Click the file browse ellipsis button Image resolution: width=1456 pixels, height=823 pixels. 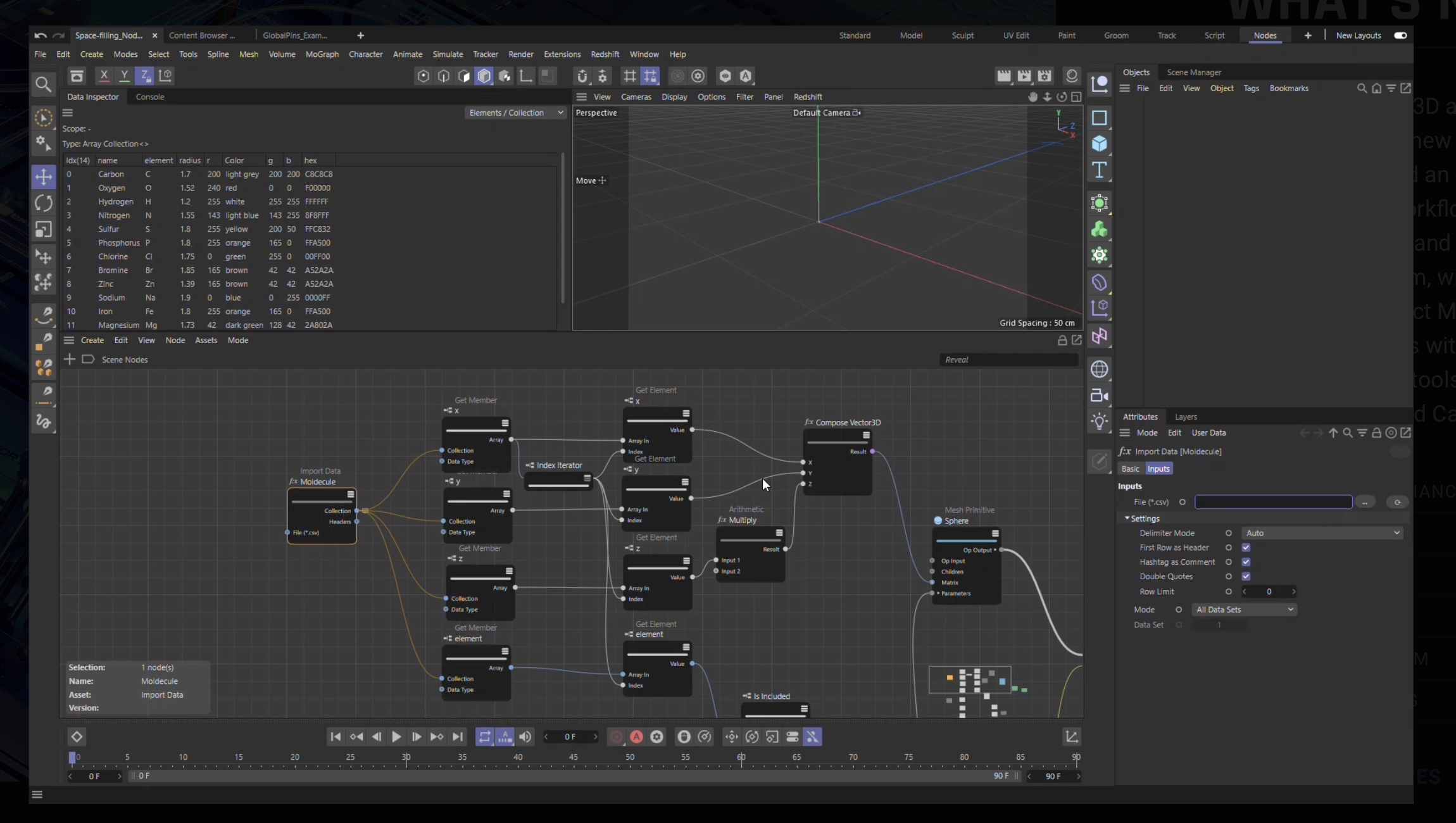(1365, 502)
